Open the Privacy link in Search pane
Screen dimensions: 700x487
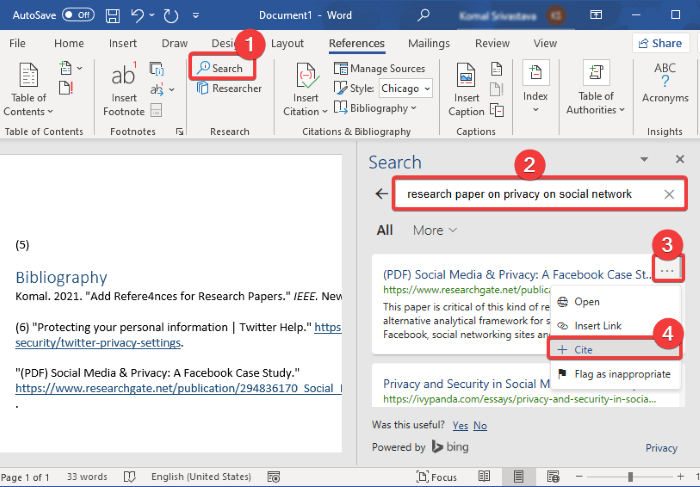tap(661, 448)
